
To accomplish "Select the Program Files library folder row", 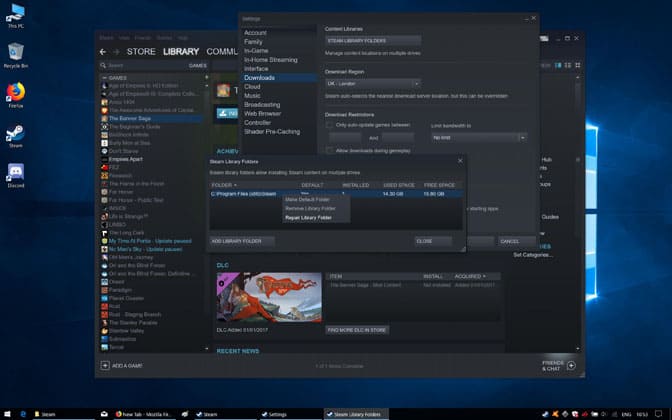I will point(336,194).
